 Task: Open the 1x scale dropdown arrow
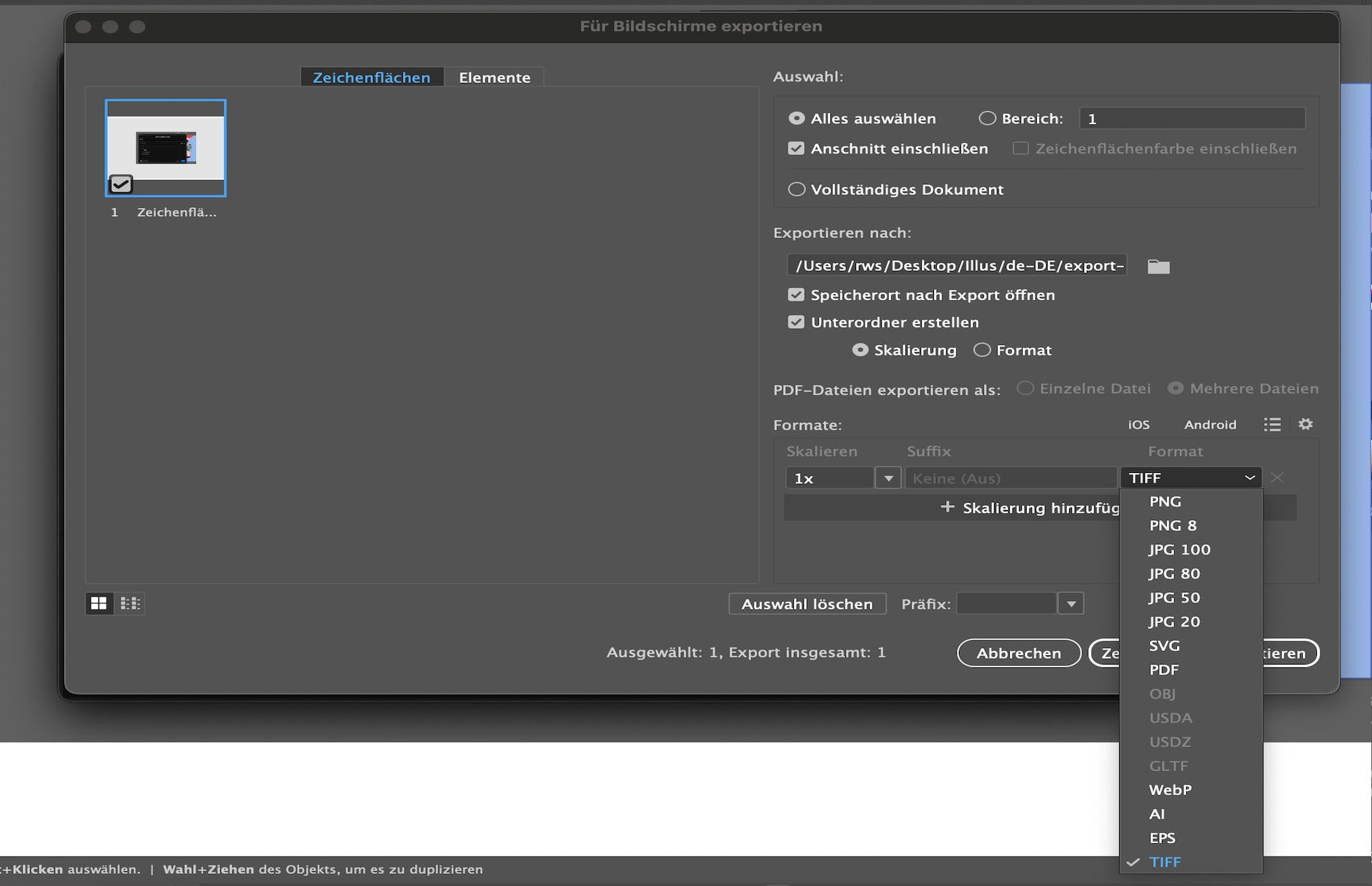click(888, 478)
